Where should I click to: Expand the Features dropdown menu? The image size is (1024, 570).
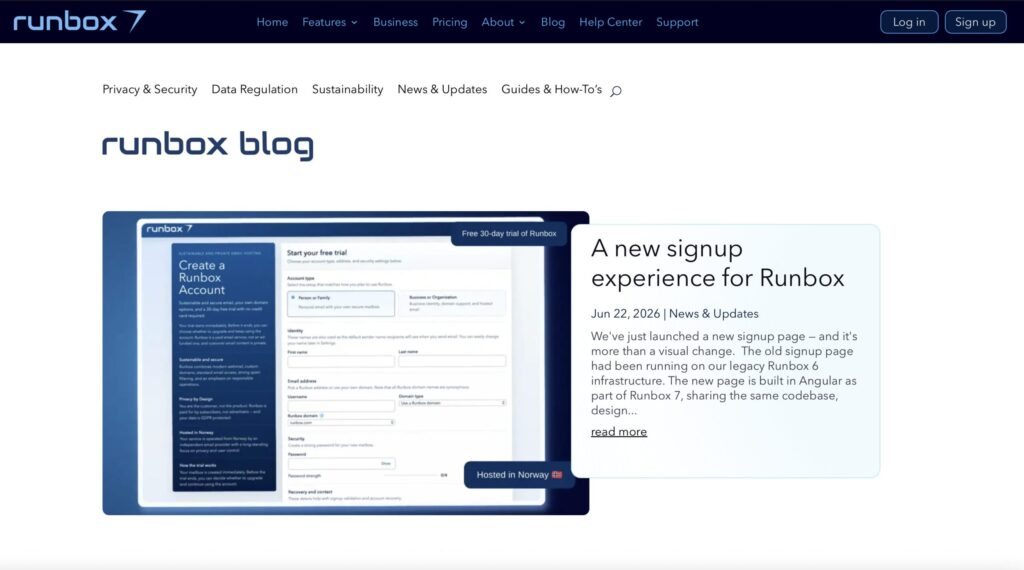coord(330,22)
